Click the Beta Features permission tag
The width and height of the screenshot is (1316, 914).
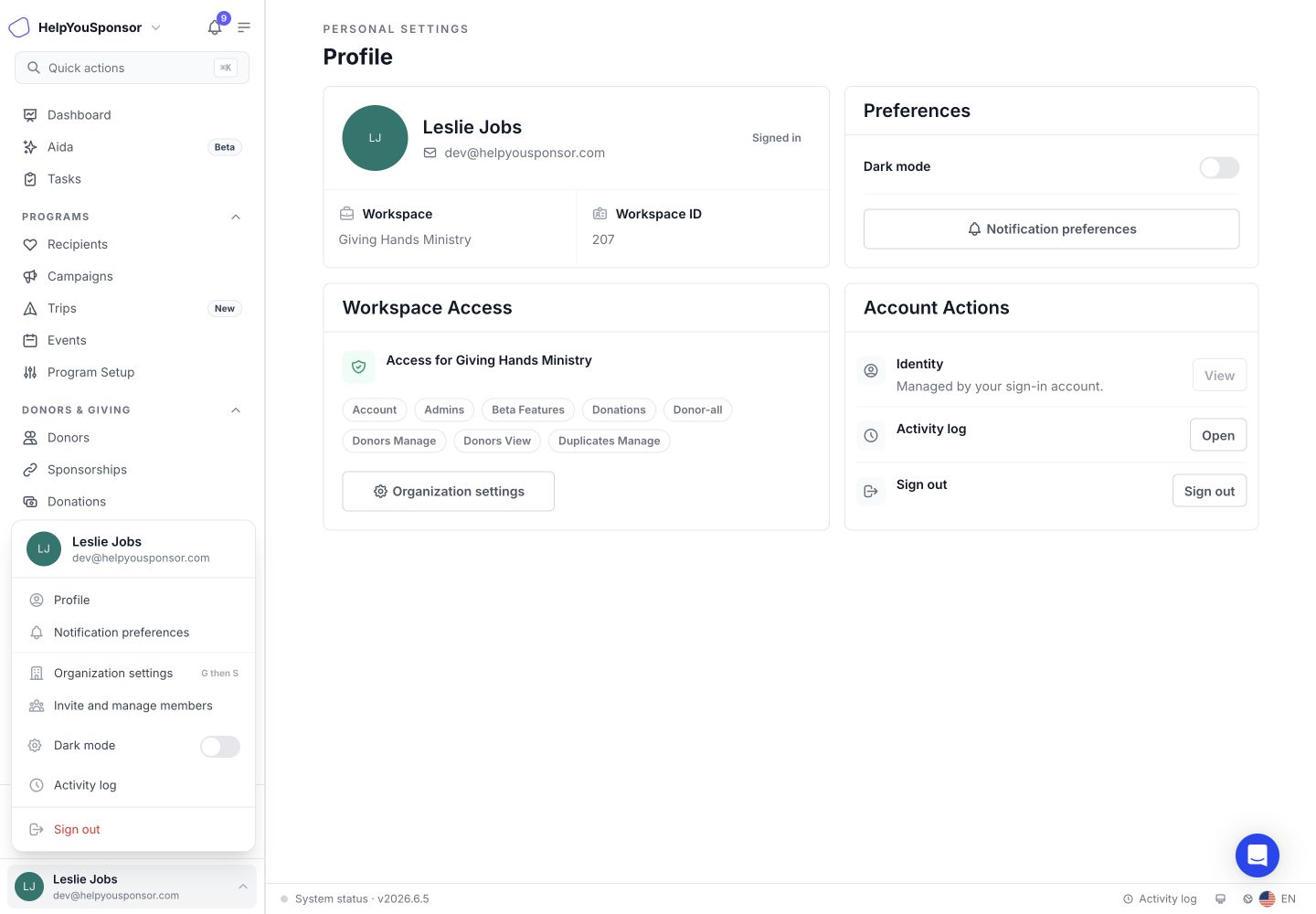(x=528, y=410)
